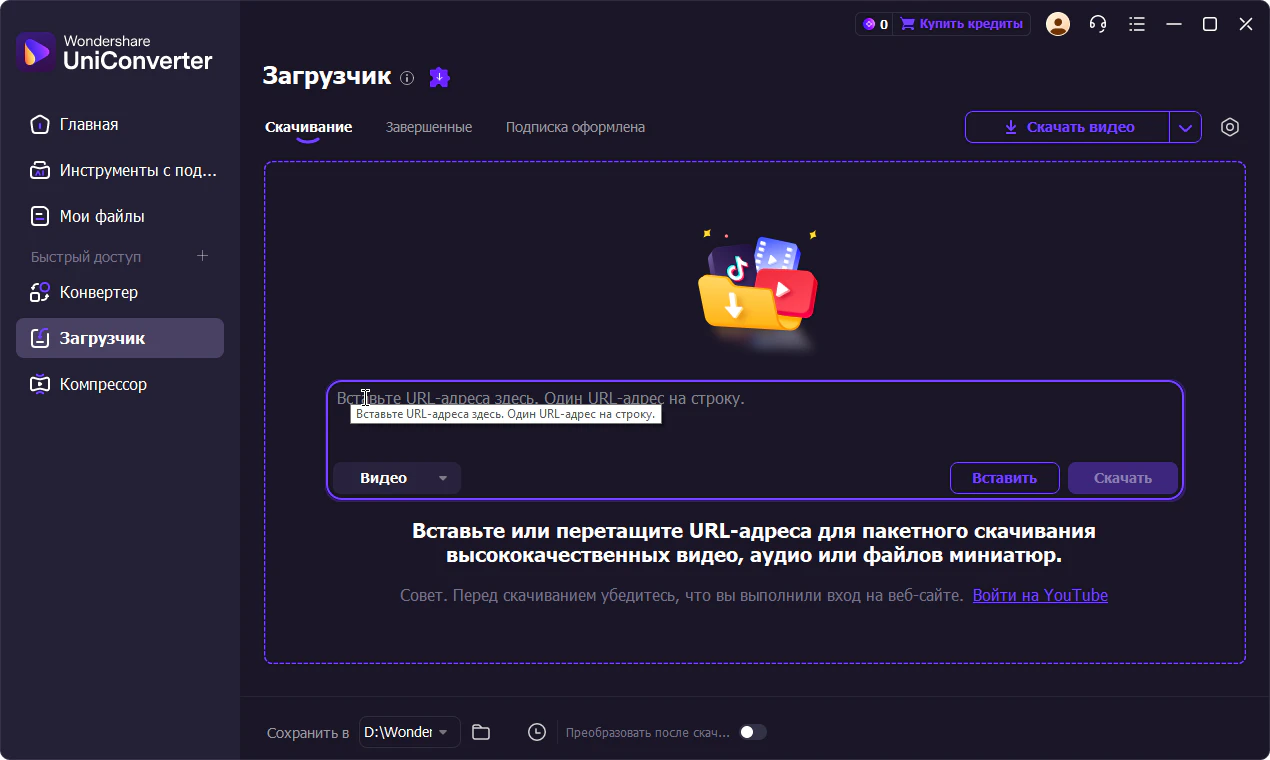Click the Вставить button
1270x760 pixels.
tap(1004, 478)
